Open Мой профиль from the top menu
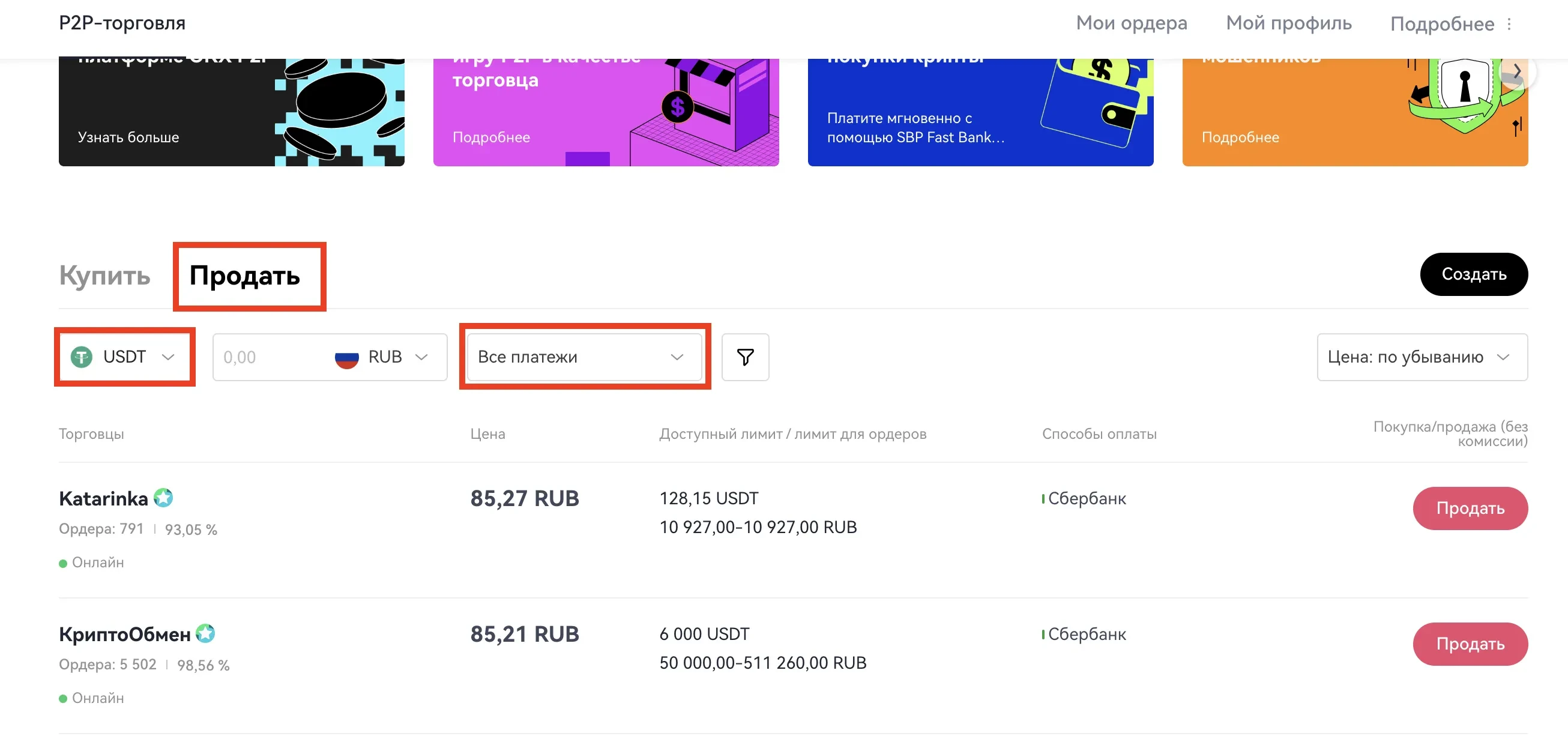Screen dimensions: 1568x742 click(x=1288, y=23)
